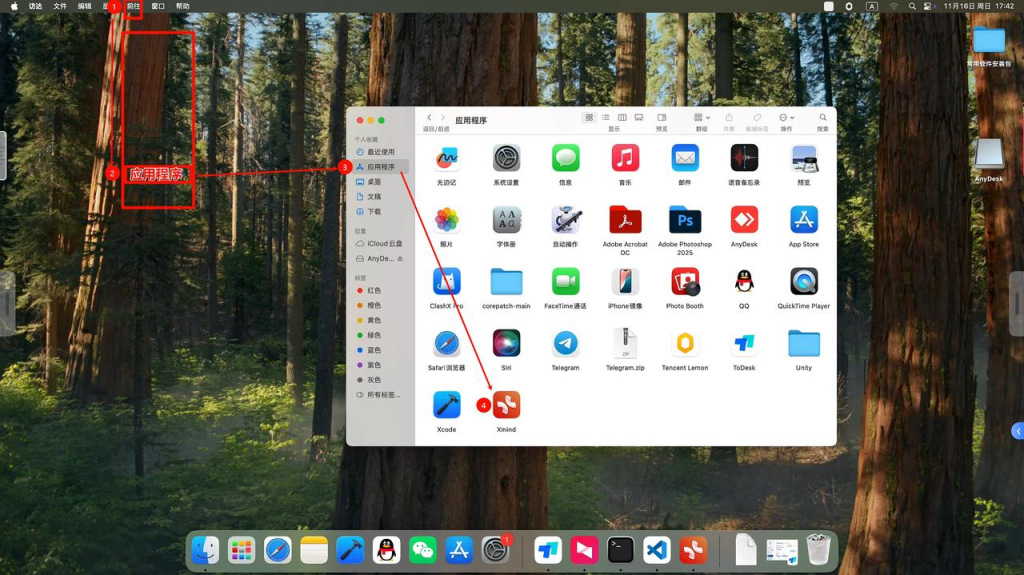Select the corepatch-main folder
Image resolution: width=1024 pixels, height=575 pixels.
(506, 282)
